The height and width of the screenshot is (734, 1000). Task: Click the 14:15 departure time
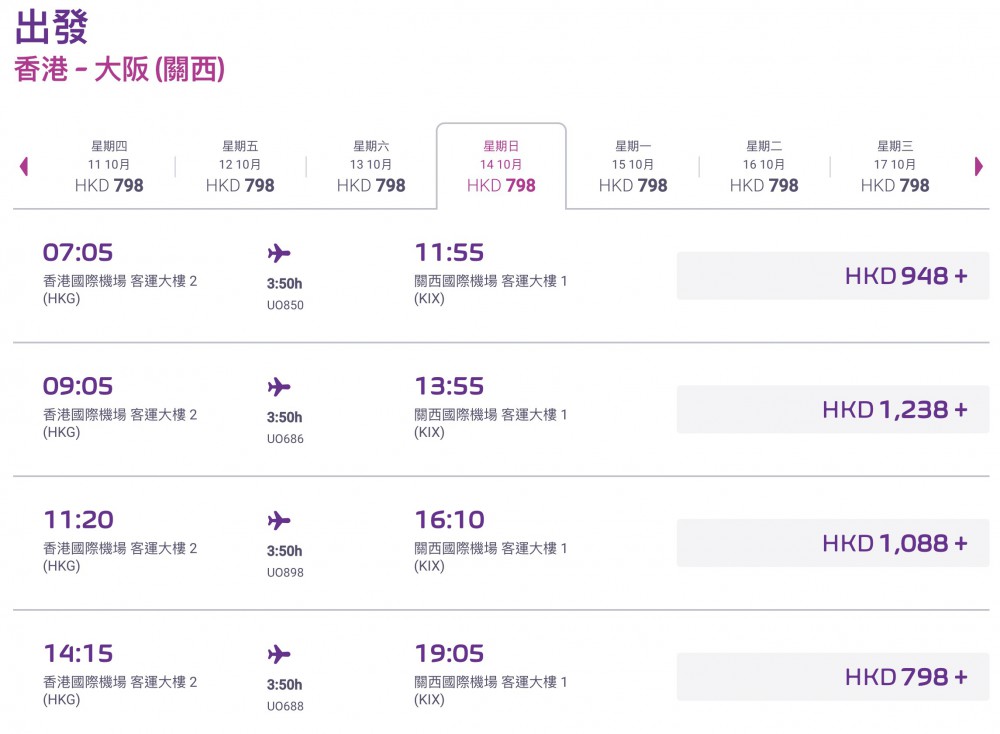(x=78, y=654)
